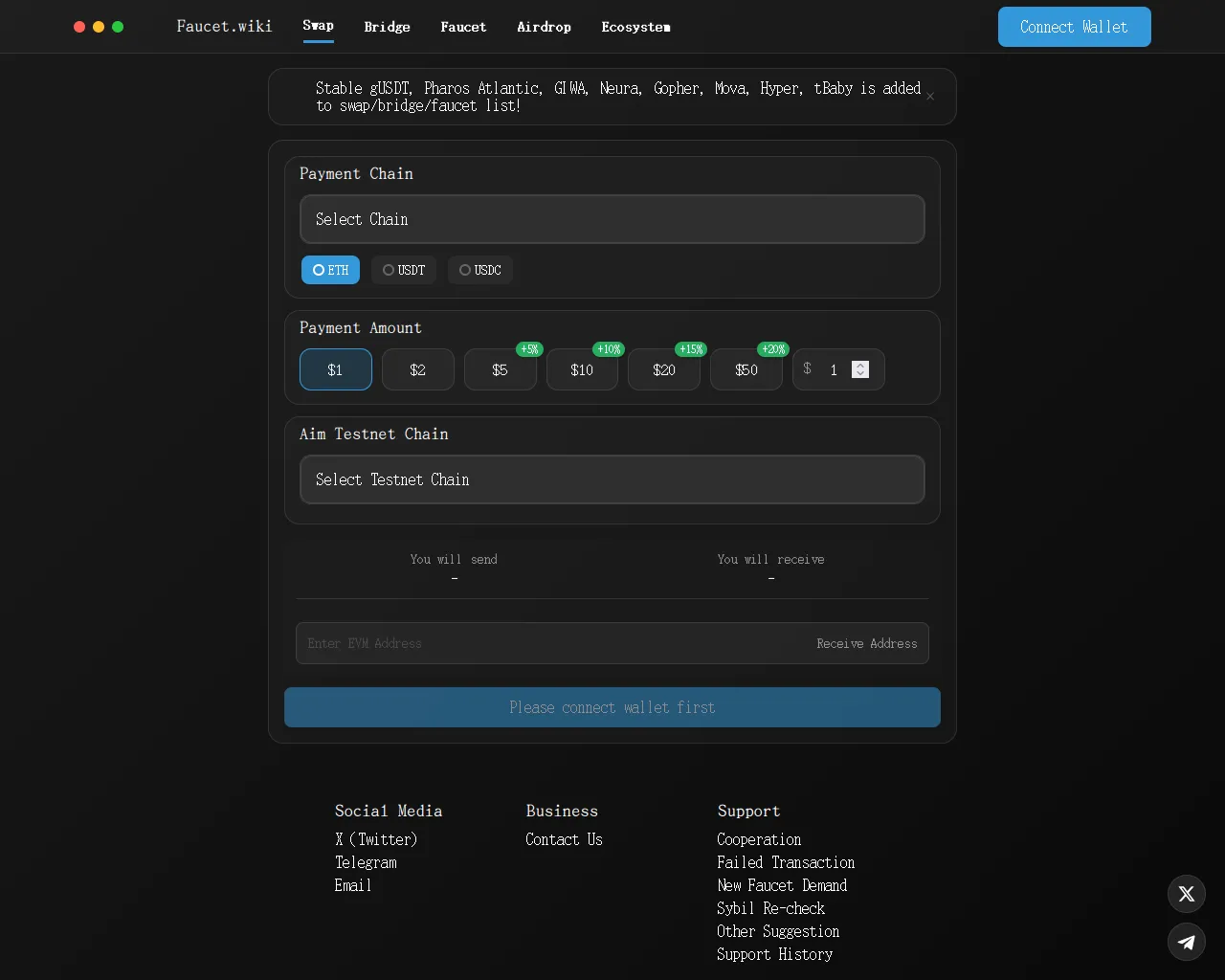Switch to the Bridge tab
Viewport: 1225px width, 980px height.
pos(387,27)
